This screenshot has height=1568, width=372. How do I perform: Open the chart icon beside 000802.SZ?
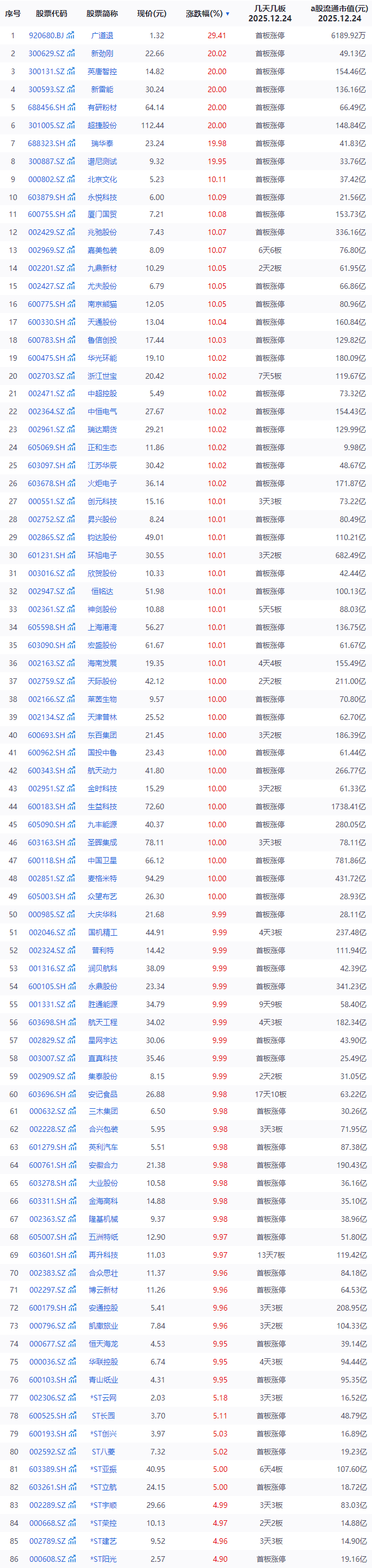coord(71,179)
